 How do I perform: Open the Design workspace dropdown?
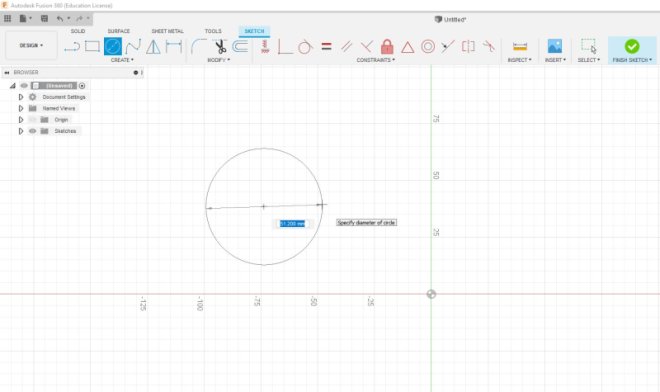pyautogui.click(x=31, y=45)
